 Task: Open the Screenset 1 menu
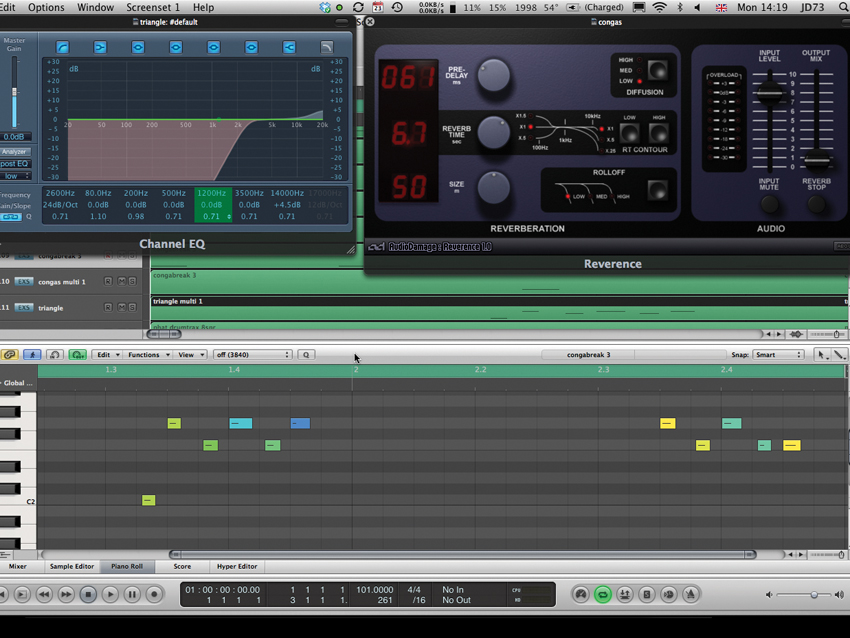(x=153, y=7)
